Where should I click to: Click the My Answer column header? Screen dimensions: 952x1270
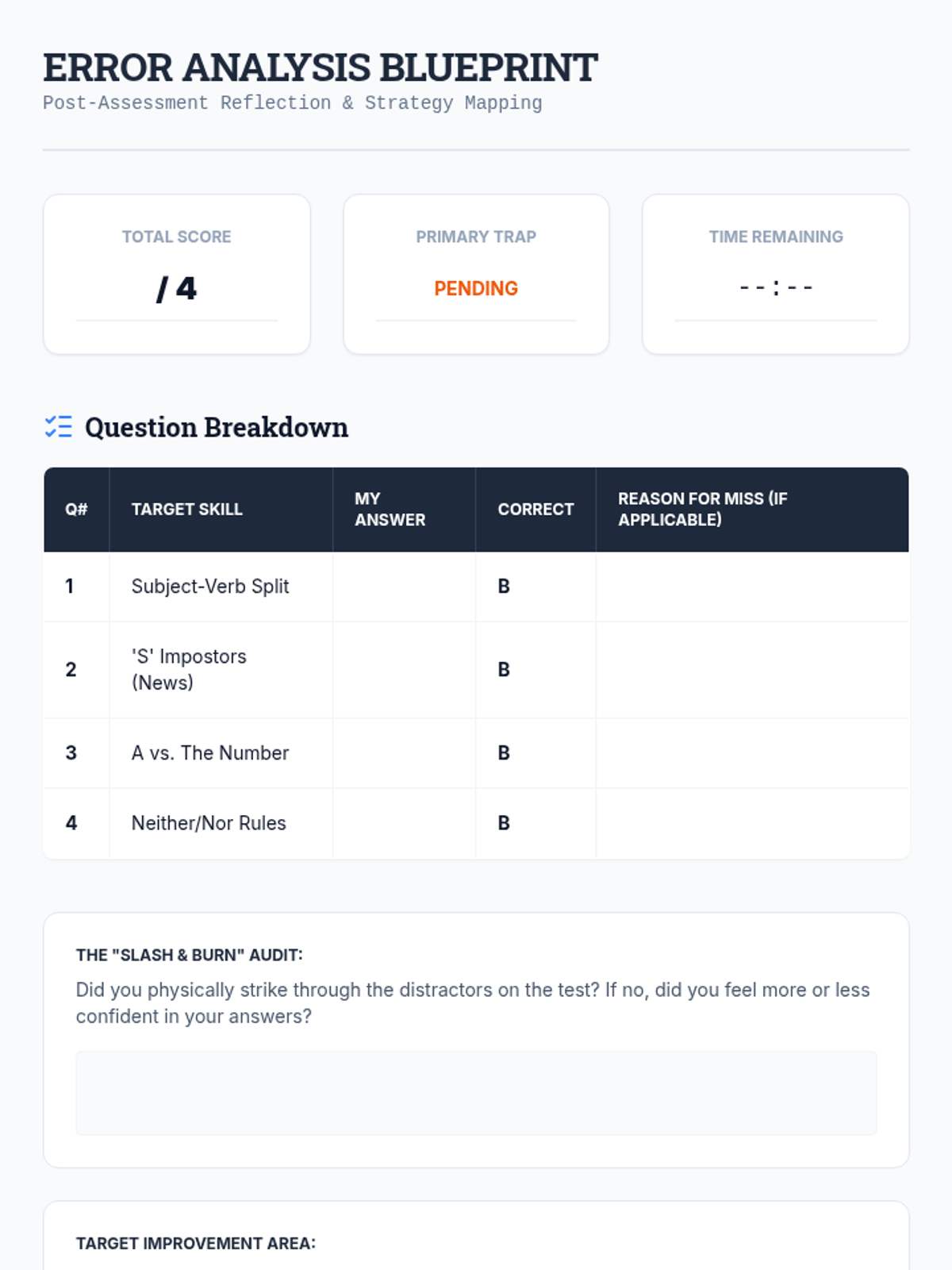(x=390, y=510)
